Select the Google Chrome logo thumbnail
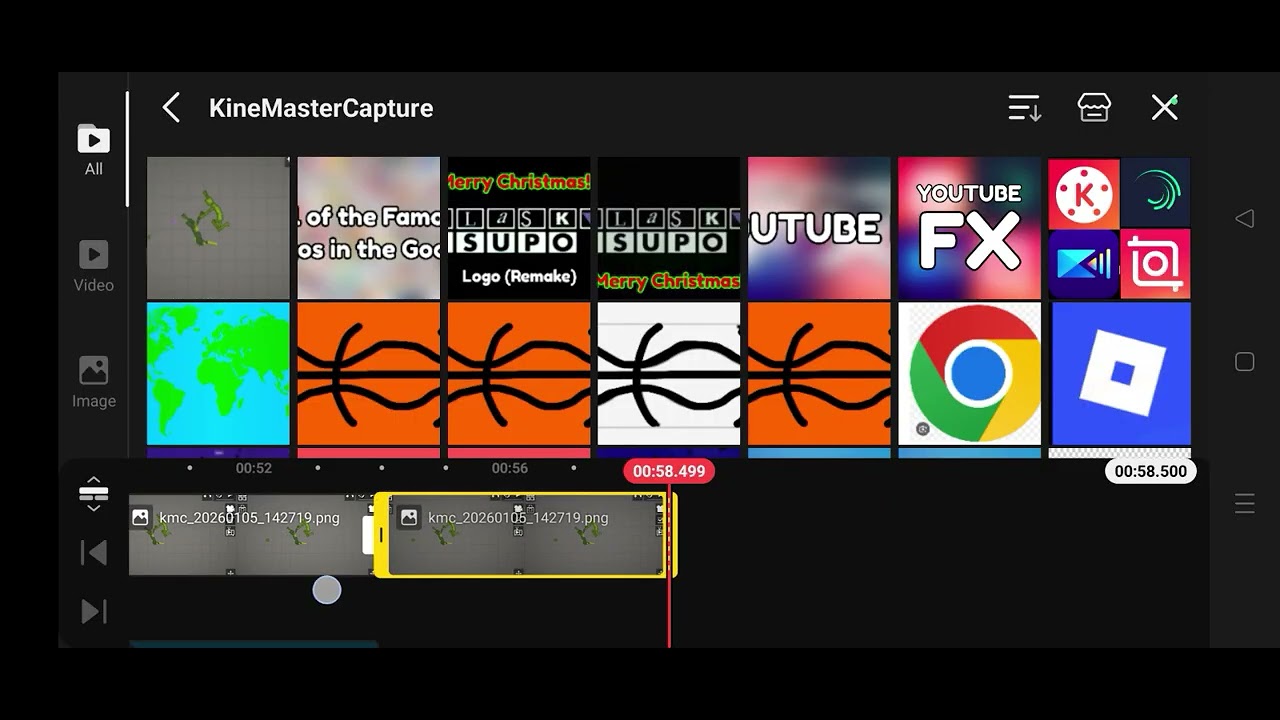Screen dimensions: 1280x720 (x=969, y=374)
